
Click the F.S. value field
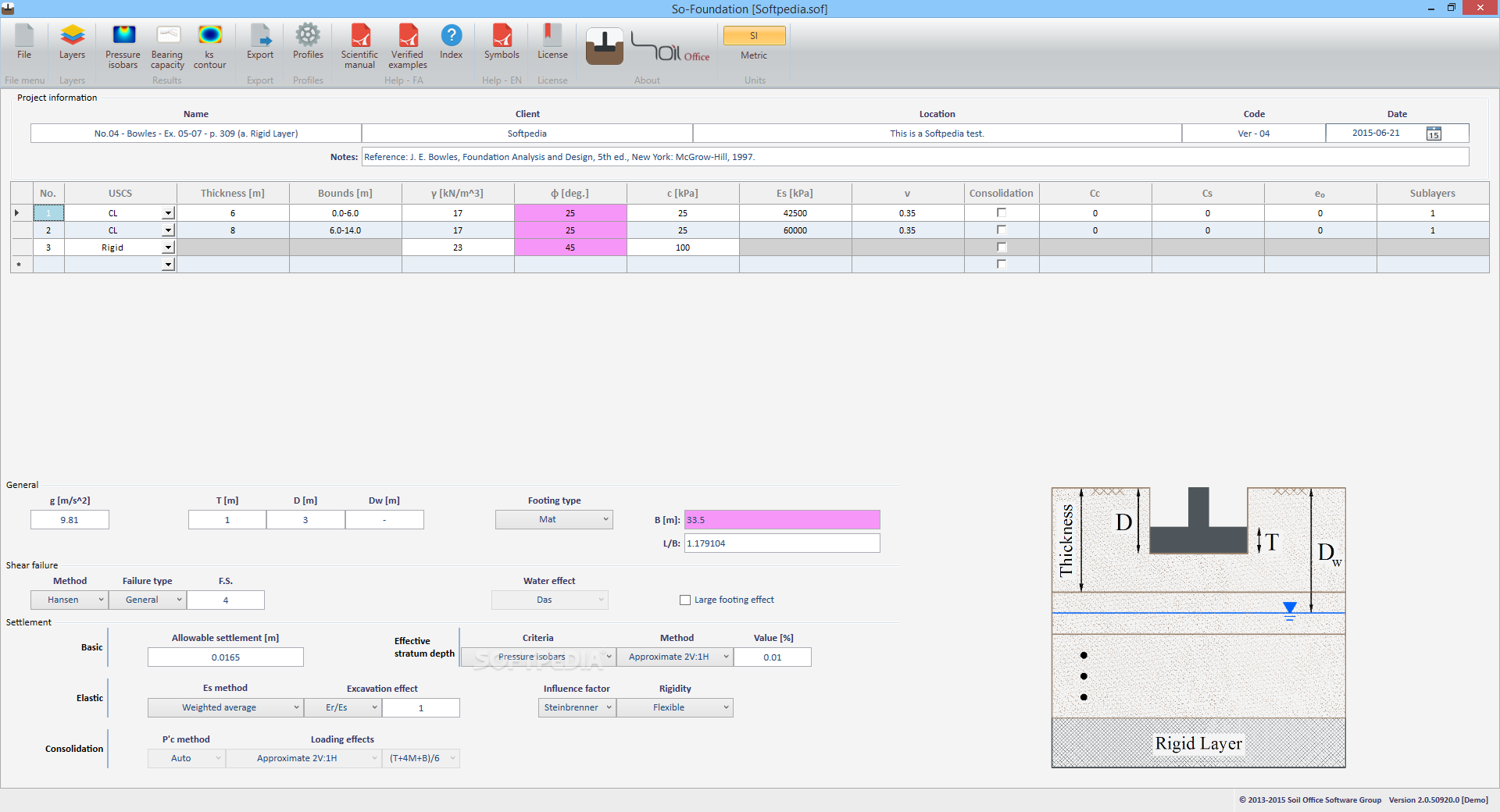click(x=226, y=600)
